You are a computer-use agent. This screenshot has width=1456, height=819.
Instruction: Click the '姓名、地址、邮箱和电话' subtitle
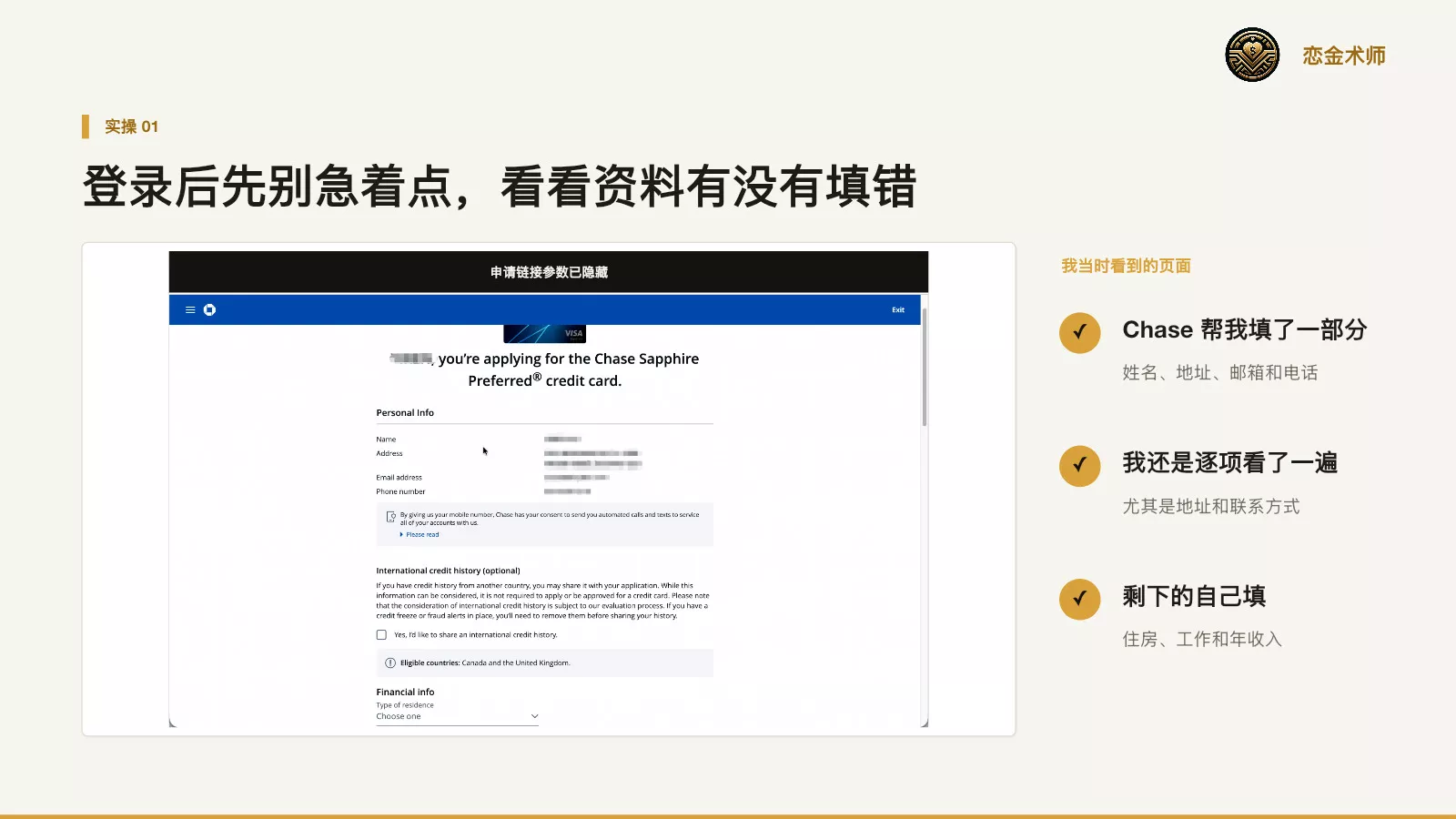(1220, 372)
